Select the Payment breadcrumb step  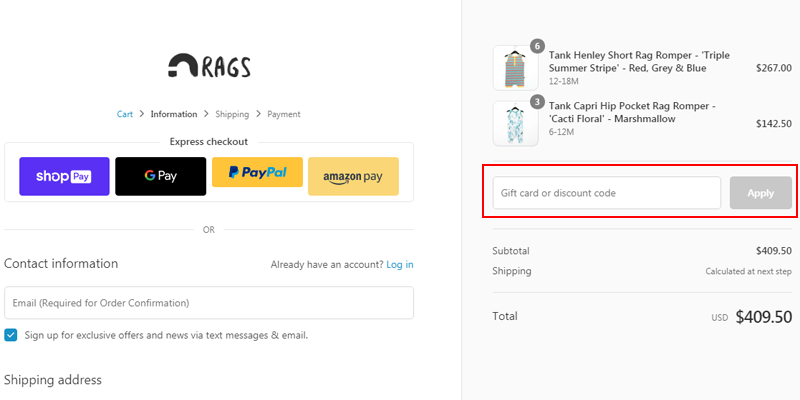[284, 114]
